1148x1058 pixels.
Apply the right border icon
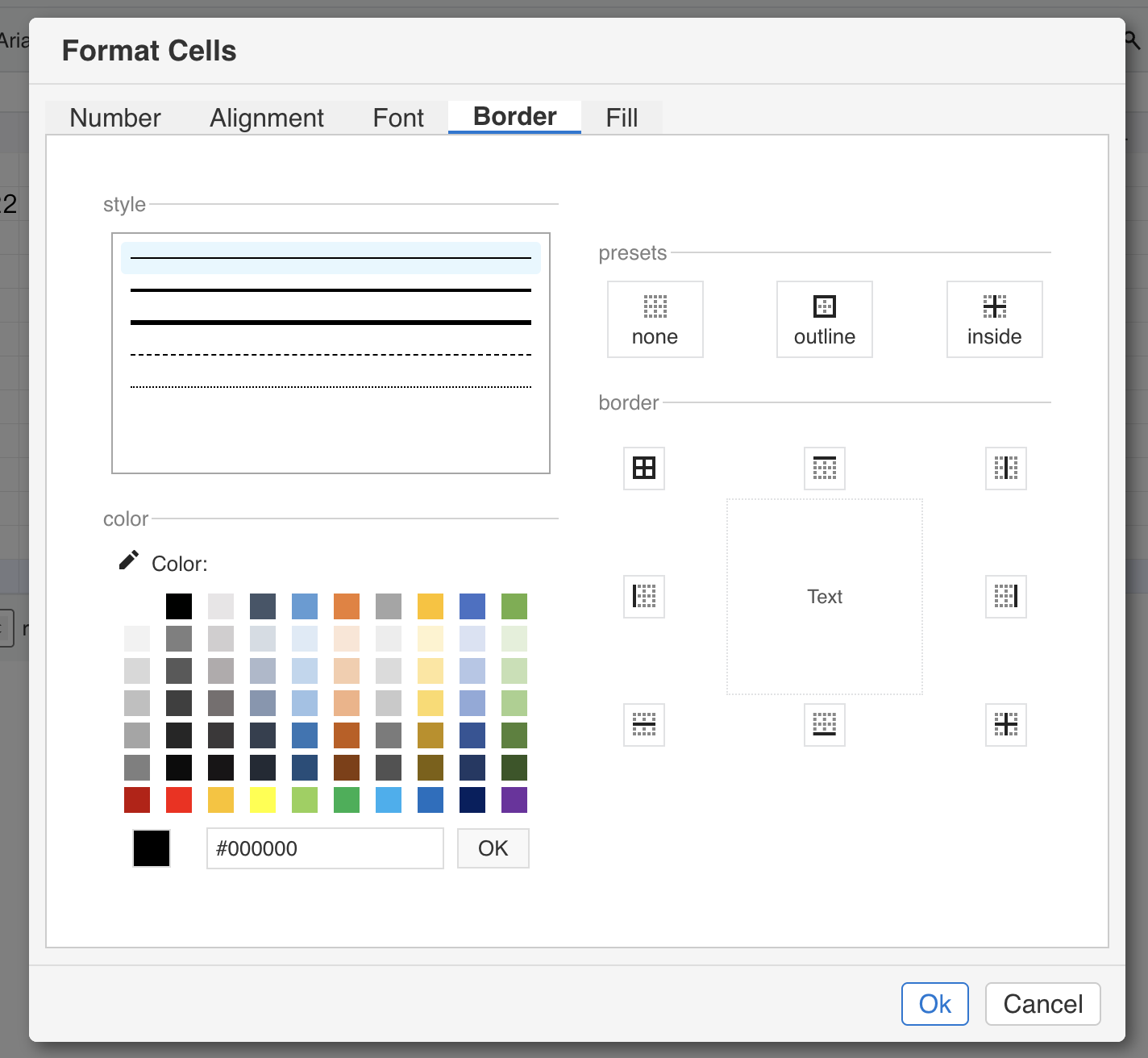(x=1005, y=597)
